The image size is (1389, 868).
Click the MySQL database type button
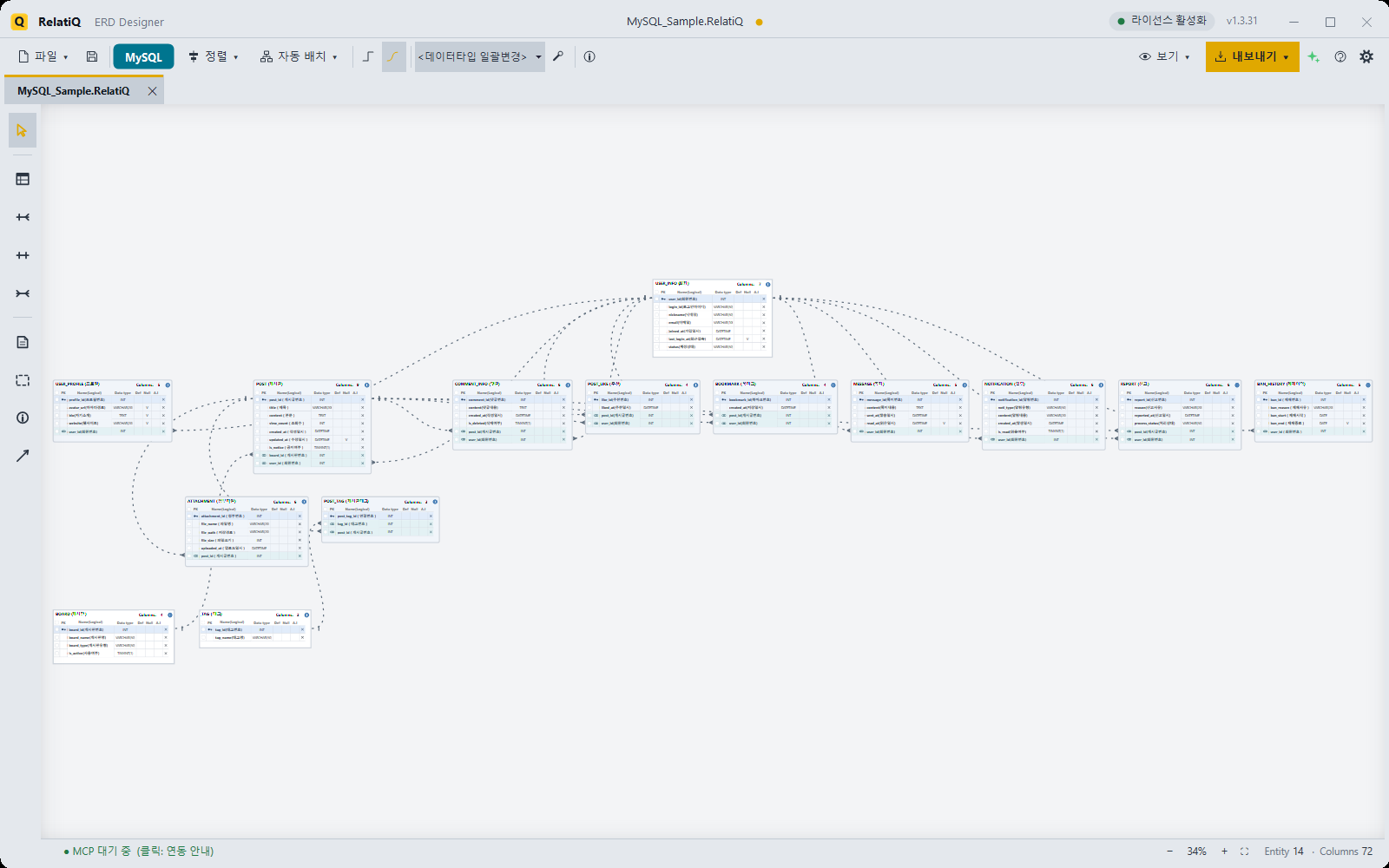(x=143, y=56)
